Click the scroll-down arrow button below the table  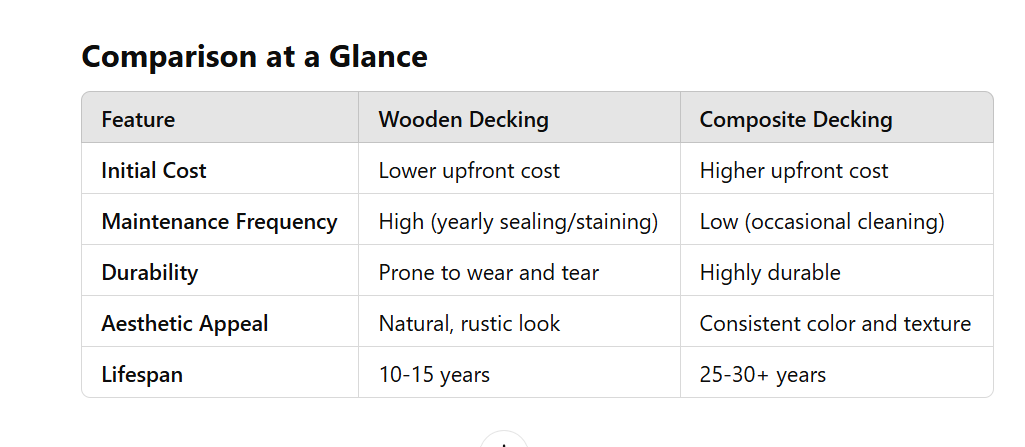(x=503, y=441)
